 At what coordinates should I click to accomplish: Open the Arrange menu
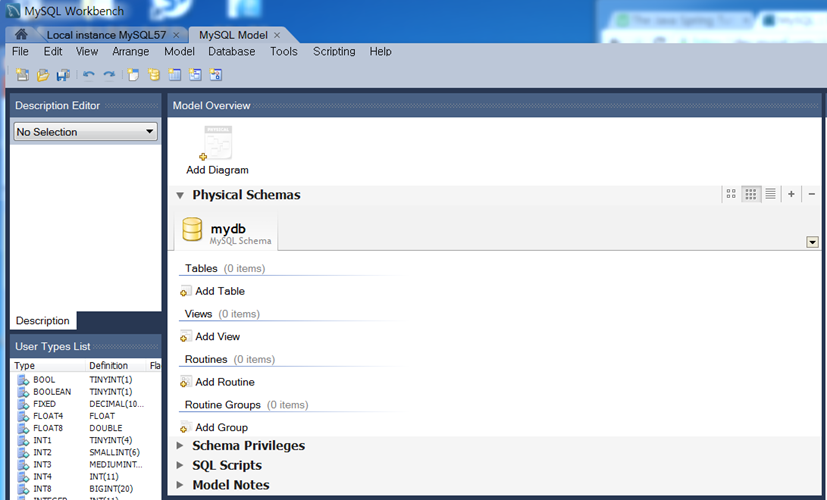pyautogui.click(x=130, y=51)
